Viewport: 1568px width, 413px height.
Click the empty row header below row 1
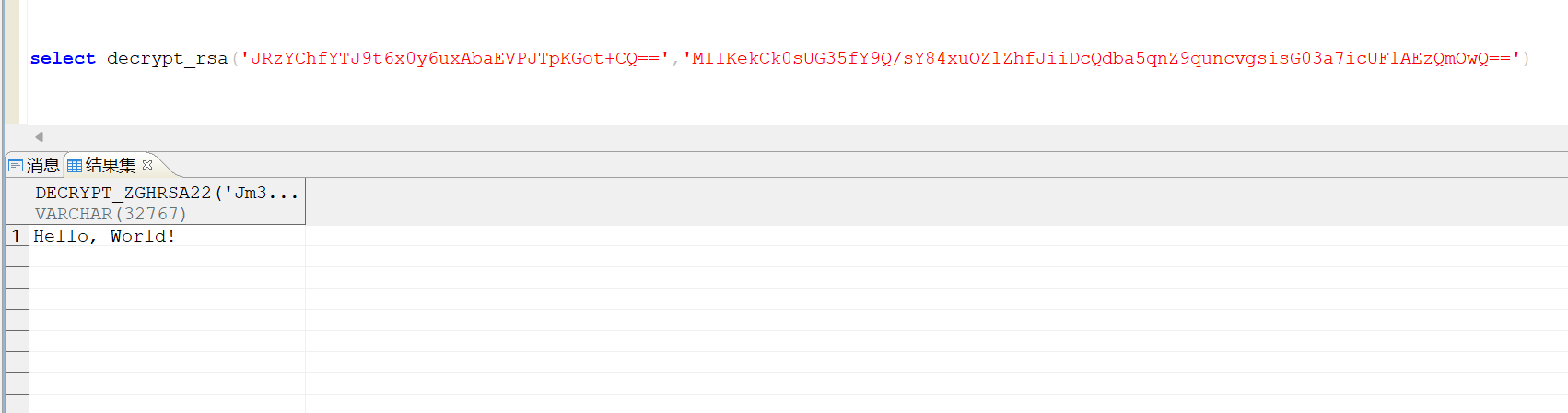click(x=17, y=257)
